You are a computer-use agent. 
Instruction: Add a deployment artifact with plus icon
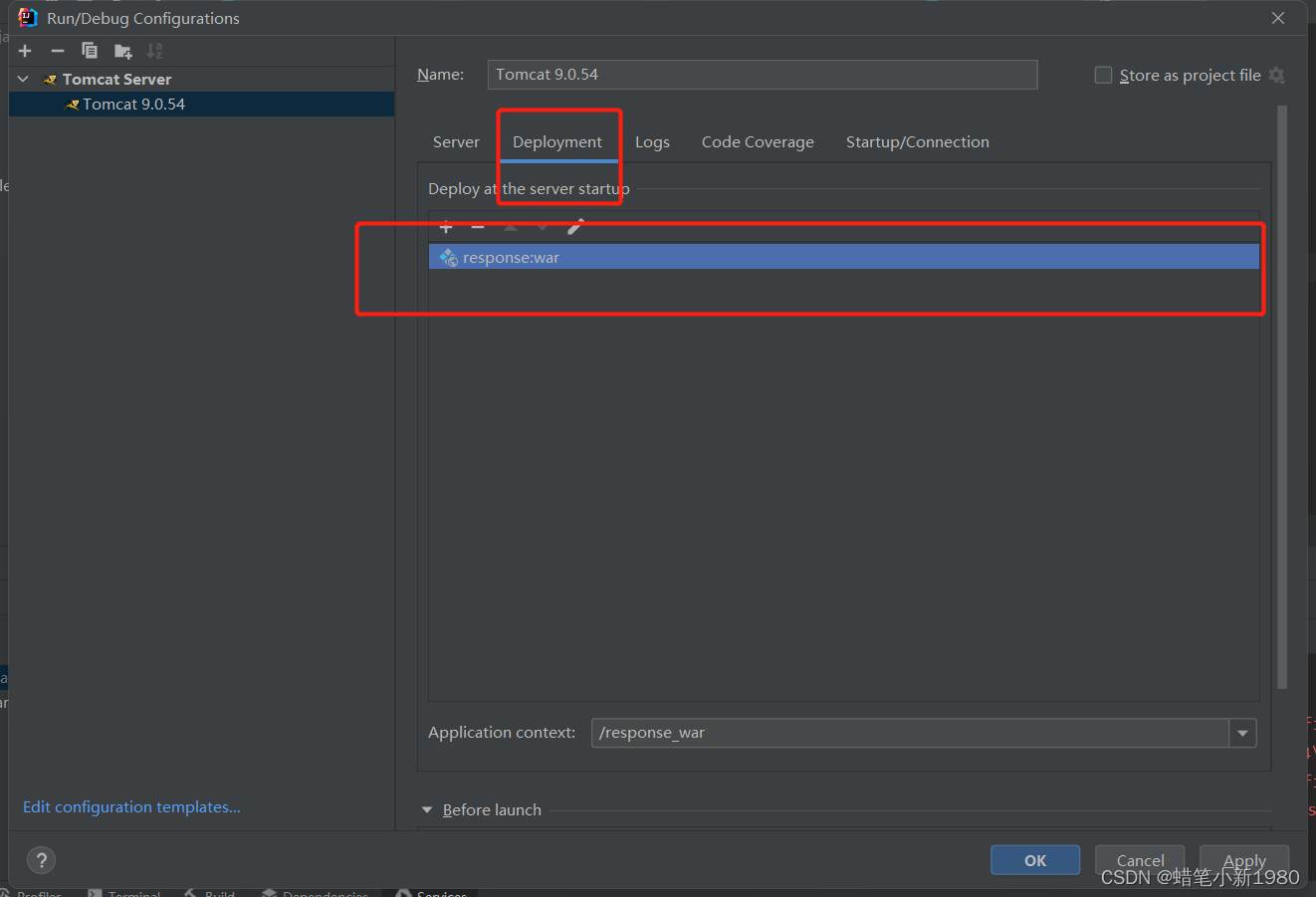coord(446,227)
